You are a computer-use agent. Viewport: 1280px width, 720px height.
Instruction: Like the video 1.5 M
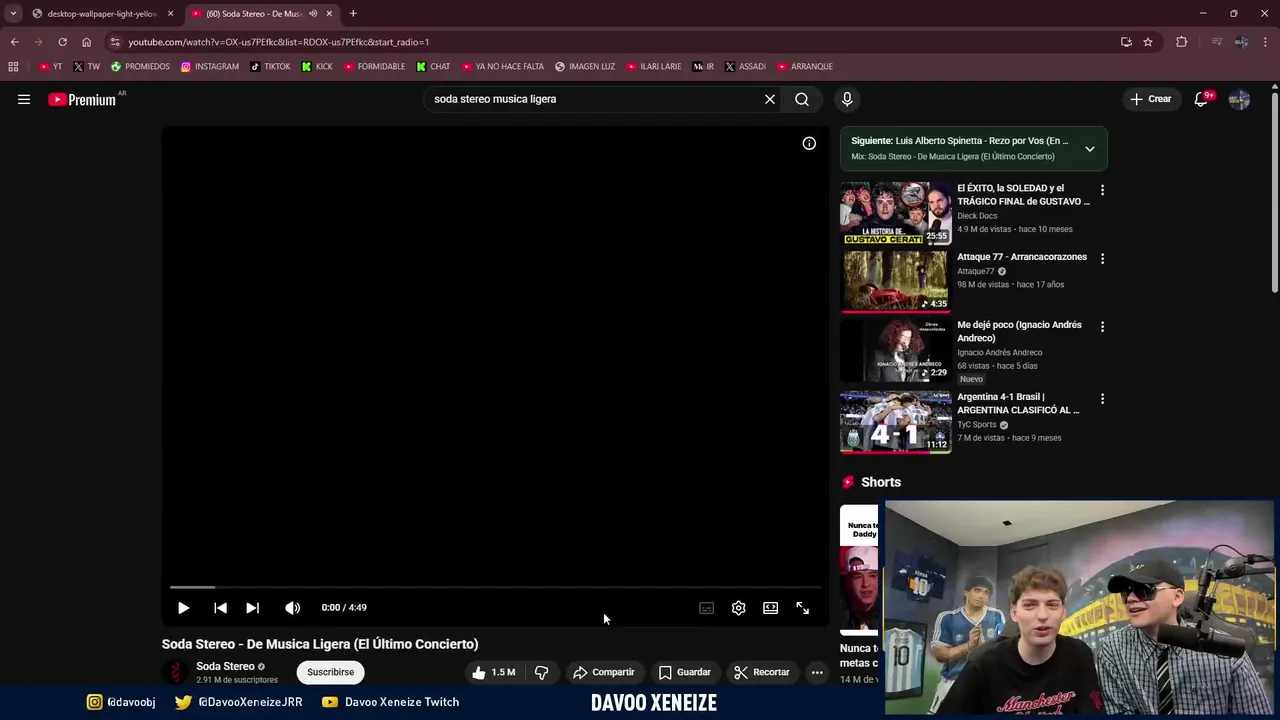click(494, 672)
